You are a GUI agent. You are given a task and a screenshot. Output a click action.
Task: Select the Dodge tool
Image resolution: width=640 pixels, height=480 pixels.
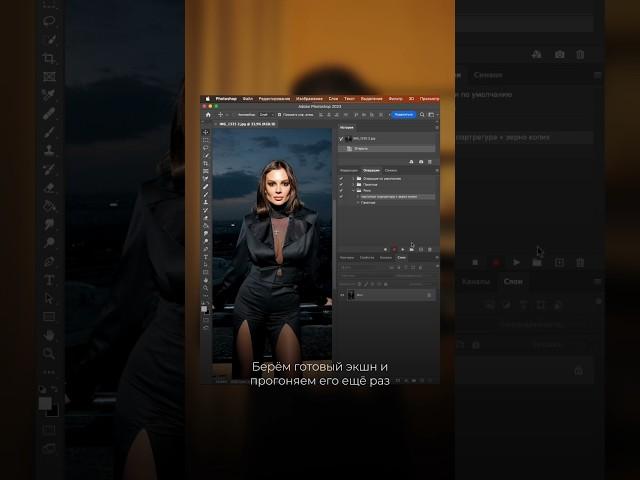coord(205,241)
